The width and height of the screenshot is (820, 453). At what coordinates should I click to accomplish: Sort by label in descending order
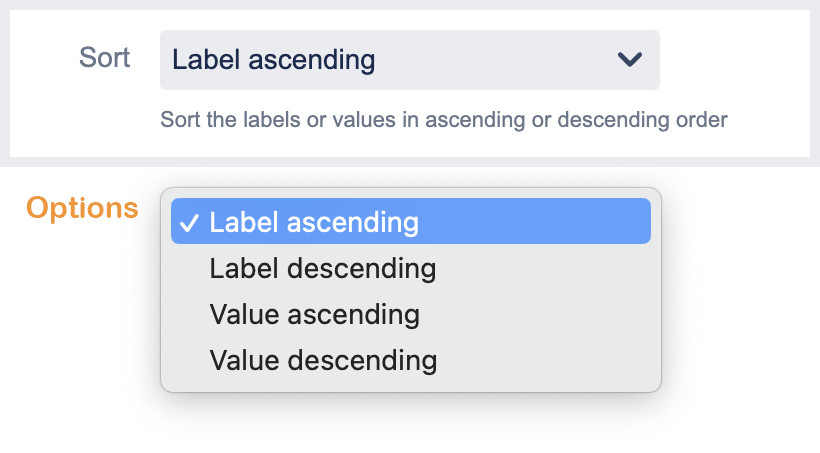pos(322,268)
